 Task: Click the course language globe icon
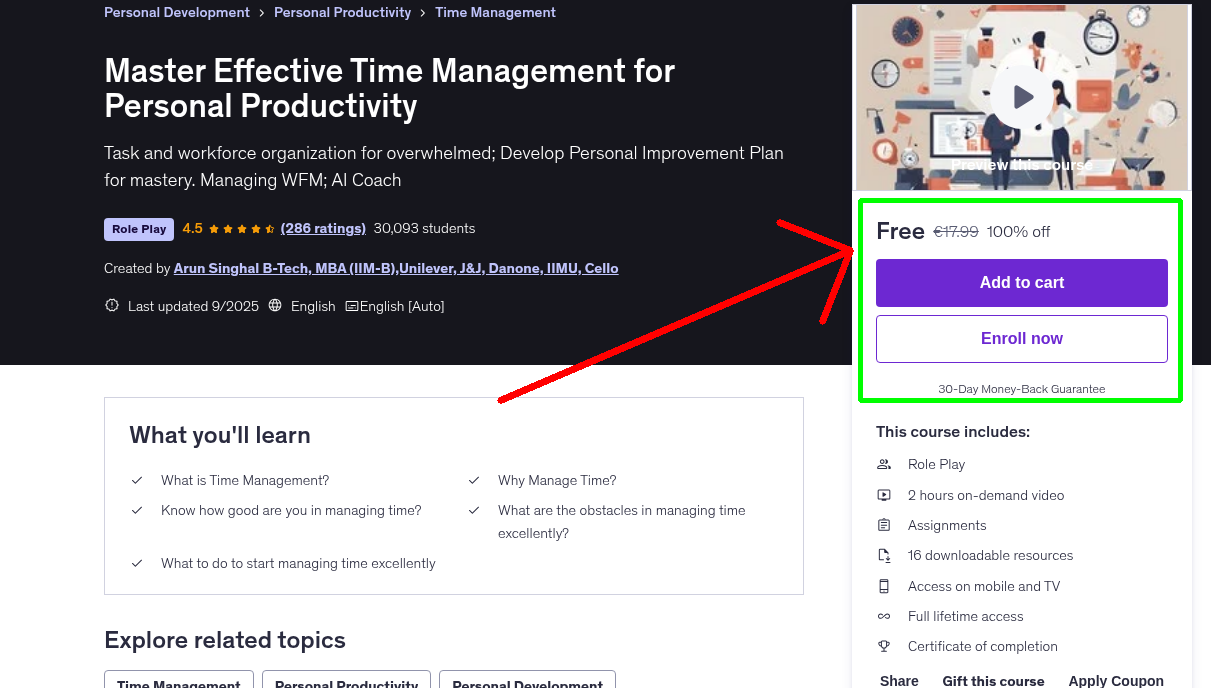point(275,305)
